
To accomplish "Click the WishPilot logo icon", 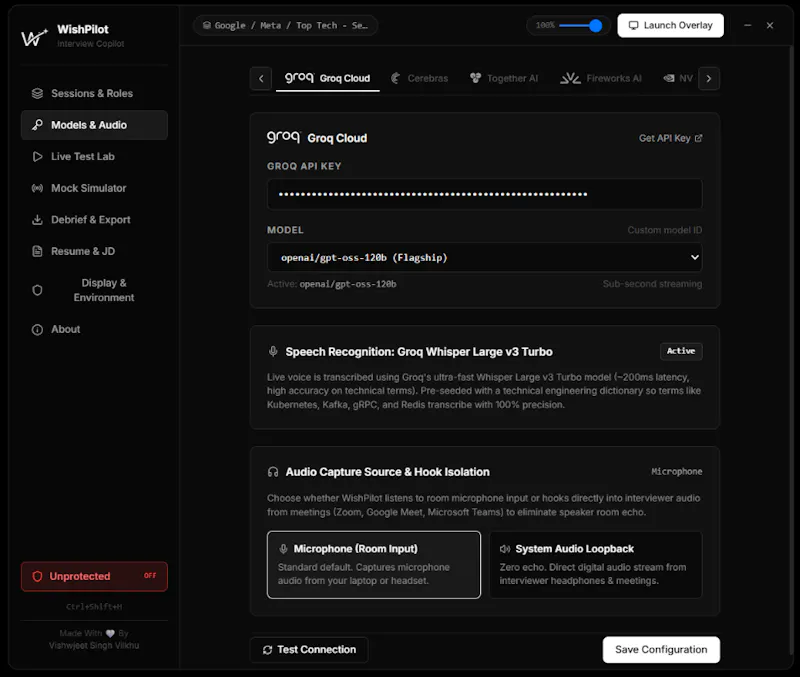I will (x=34, y=37).
